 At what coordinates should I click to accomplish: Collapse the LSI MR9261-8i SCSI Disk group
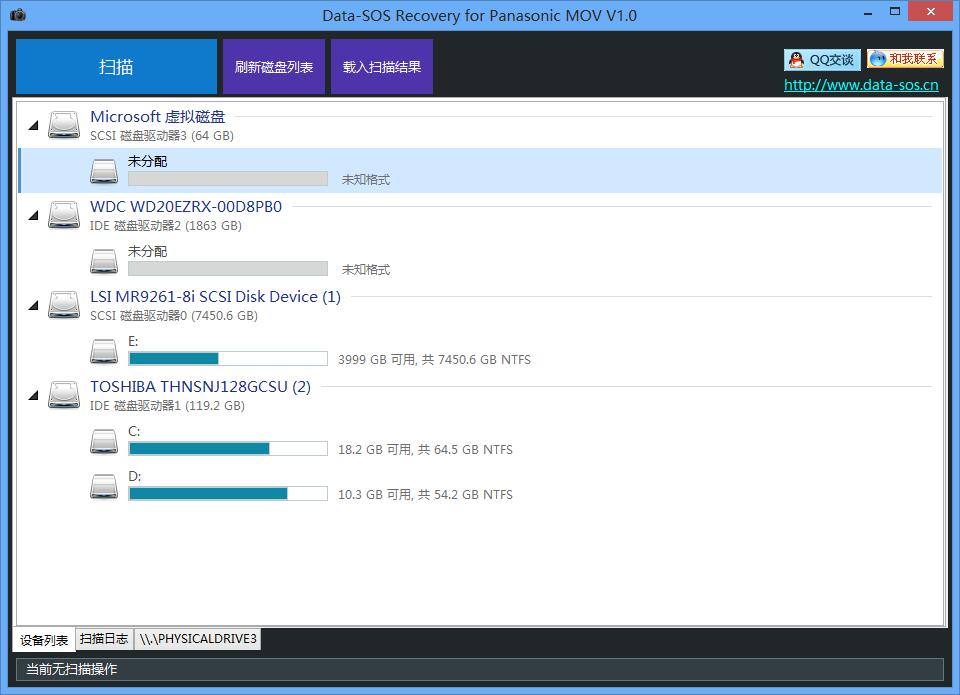[x=33, y=306]
